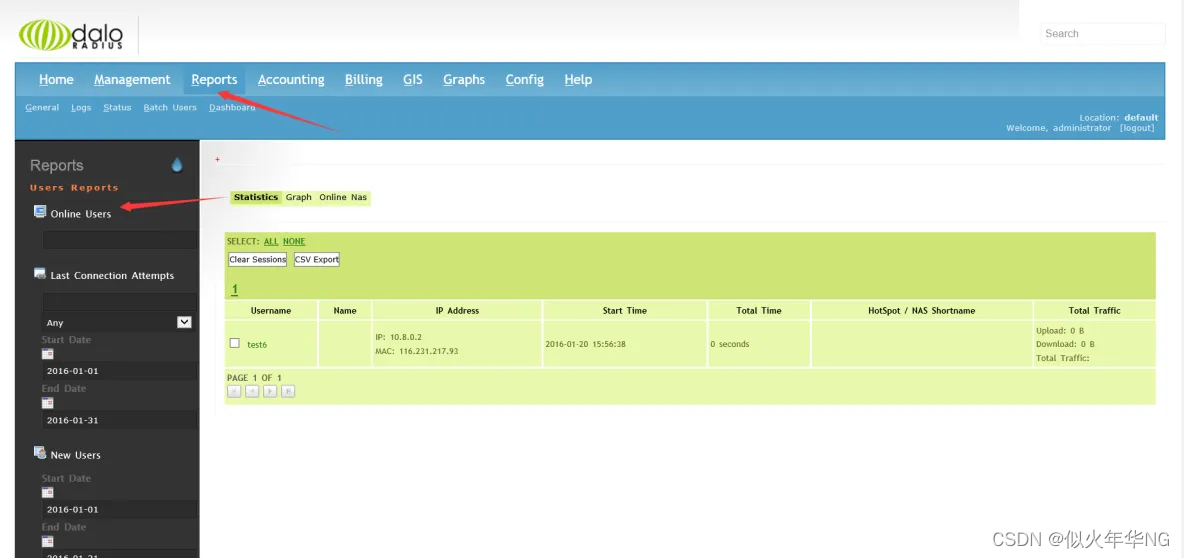Open the Home menu
This screenshot has height=558, width=1184.
click(57, 79)
